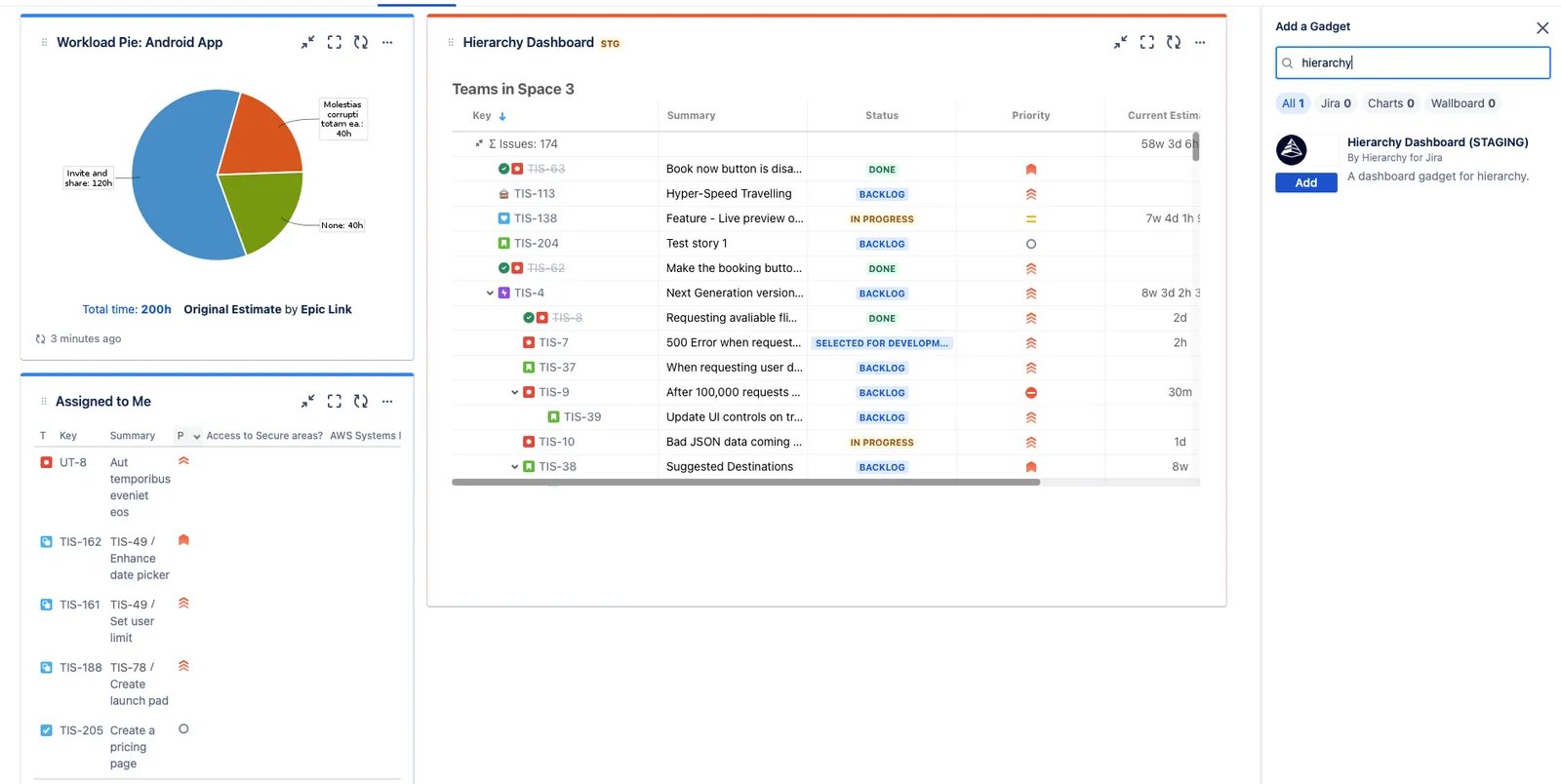Switch to the Wallboard 0 tab

(1462, 103)
